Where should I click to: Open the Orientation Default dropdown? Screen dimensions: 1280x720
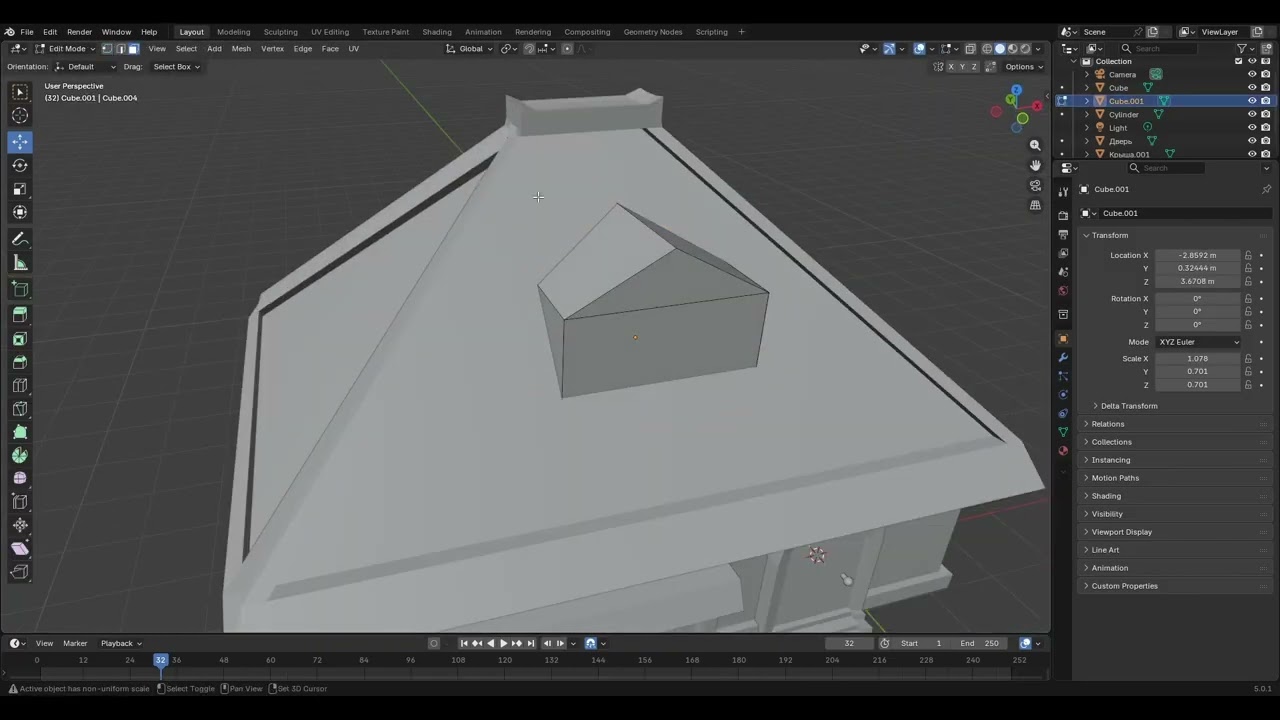85,67
